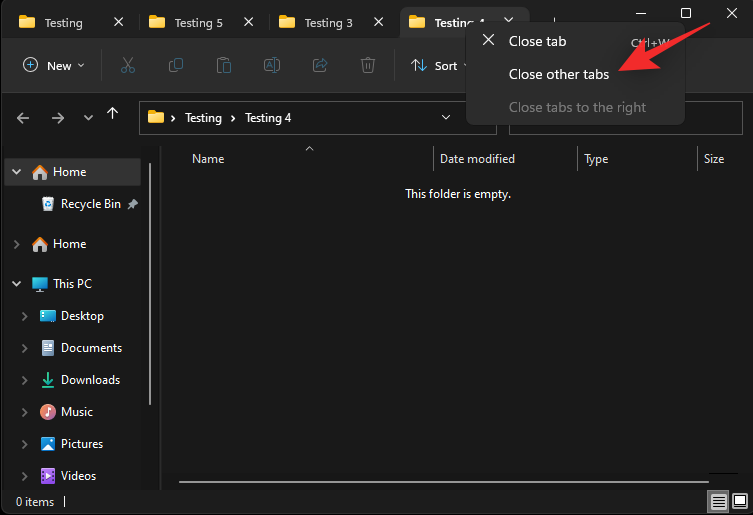Switch to details view icon
Screen dimensions: 753x515
[x=718, y=502]
